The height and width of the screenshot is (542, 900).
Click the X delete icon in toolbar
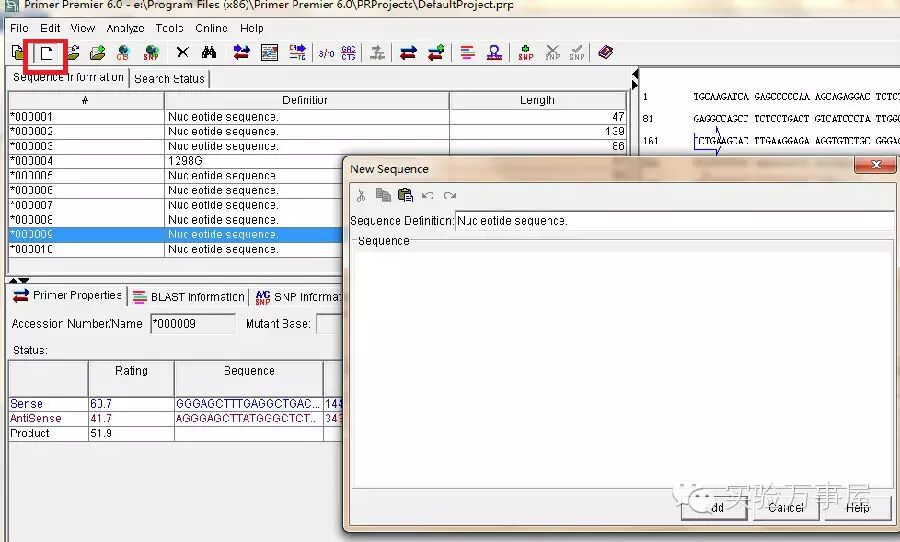coord(183,53)
